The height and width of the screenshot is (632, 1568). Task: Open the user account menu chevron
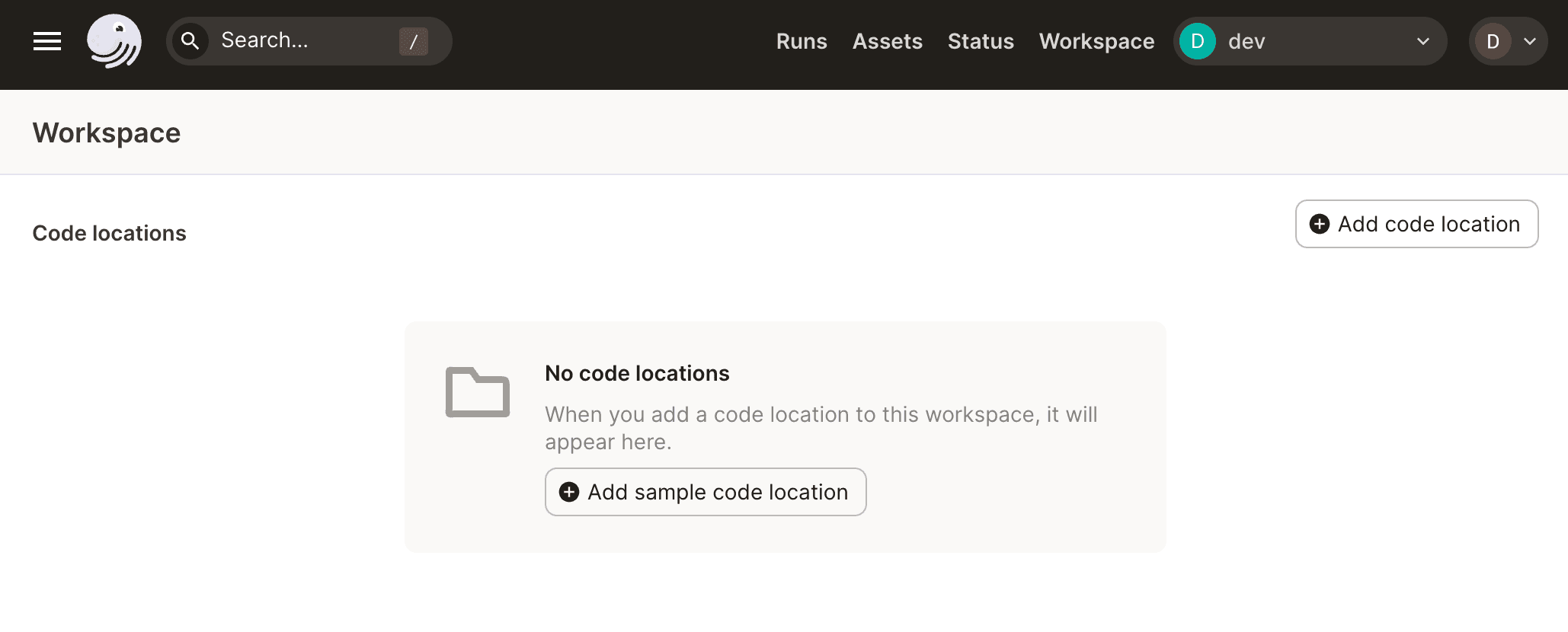1530,41
